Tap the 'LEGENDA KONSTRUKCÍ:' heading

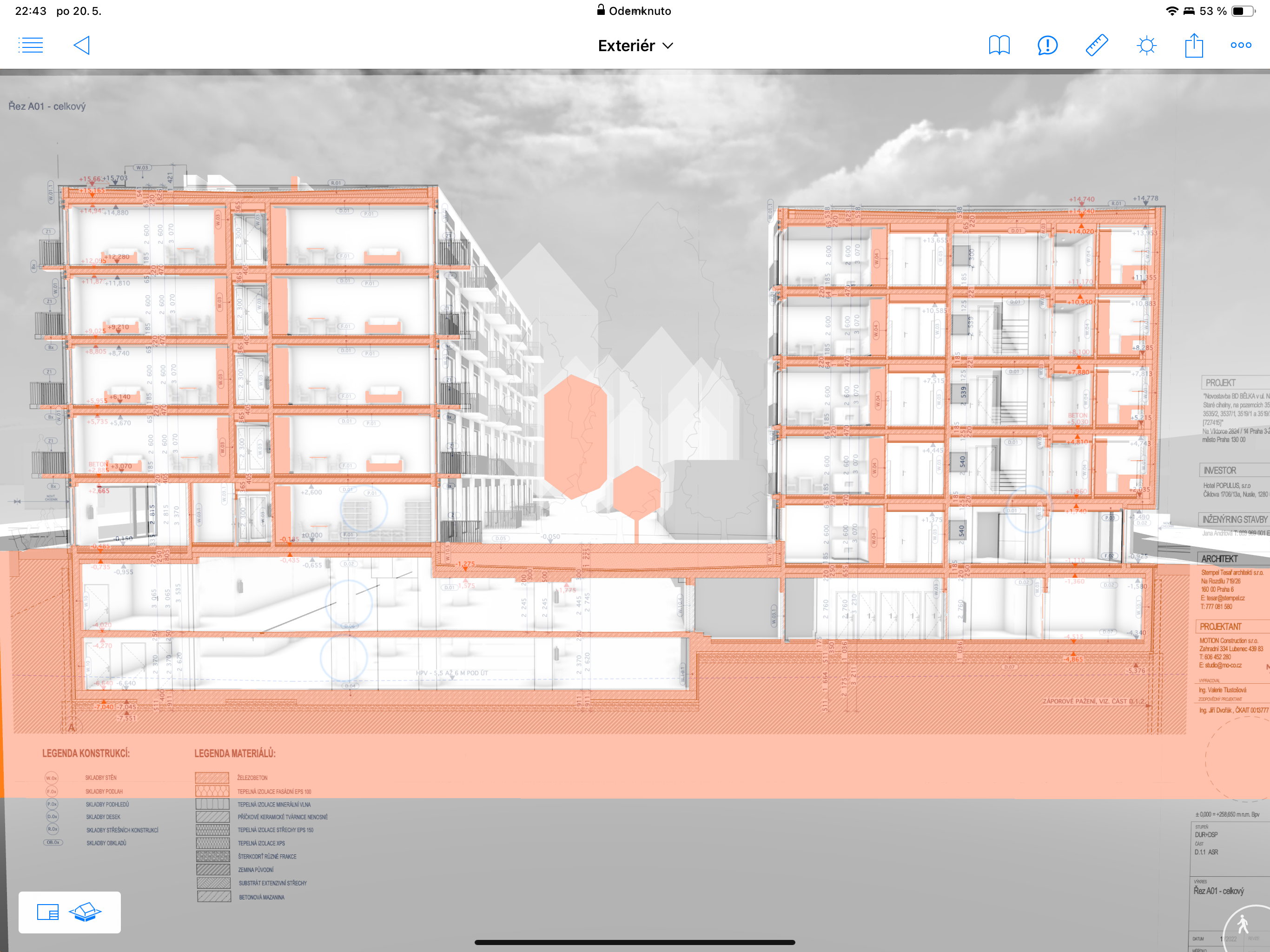coord(86,754)
